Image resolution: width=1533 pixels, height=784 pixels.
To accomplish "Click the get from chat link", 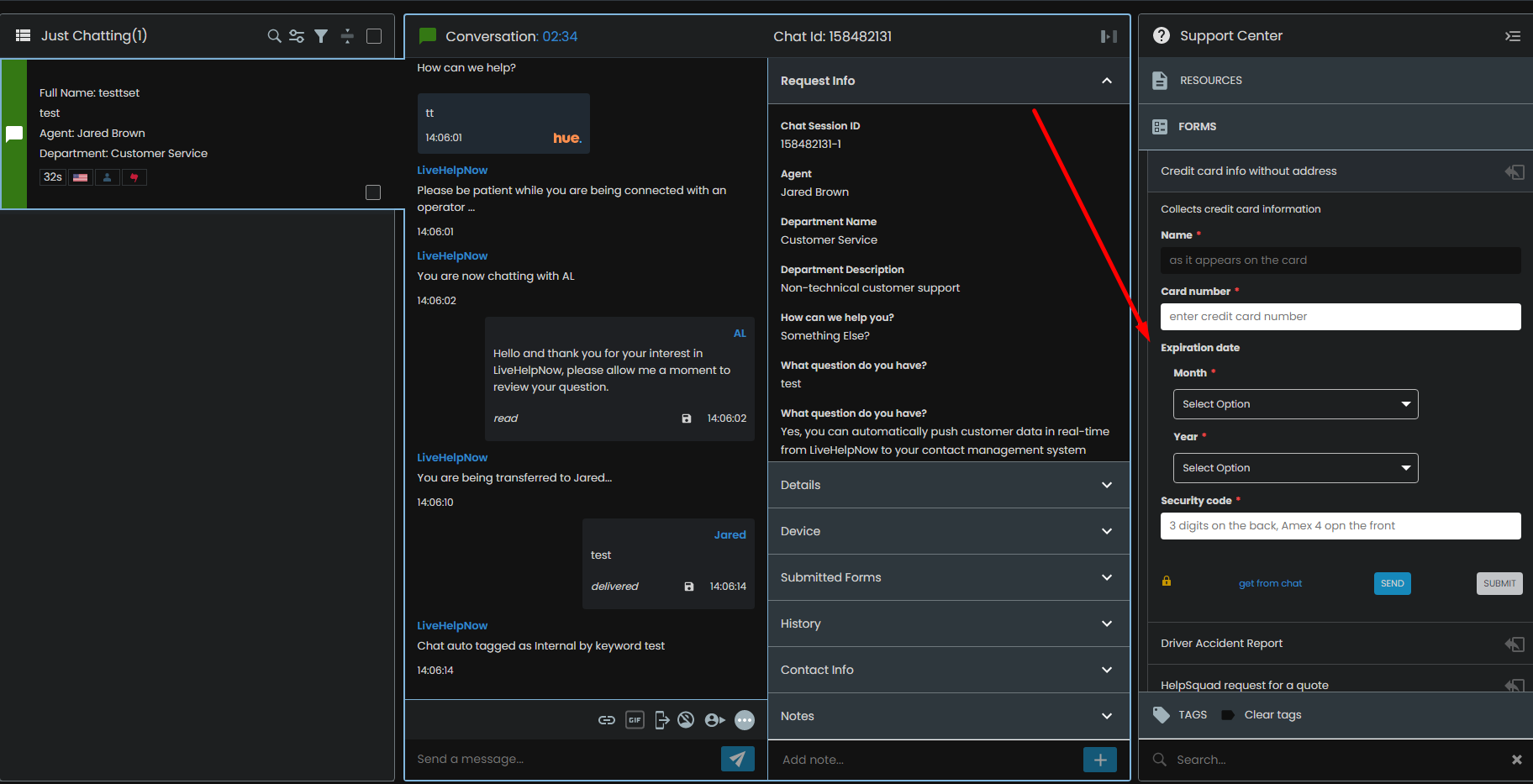I will [x=1270, y=583].
